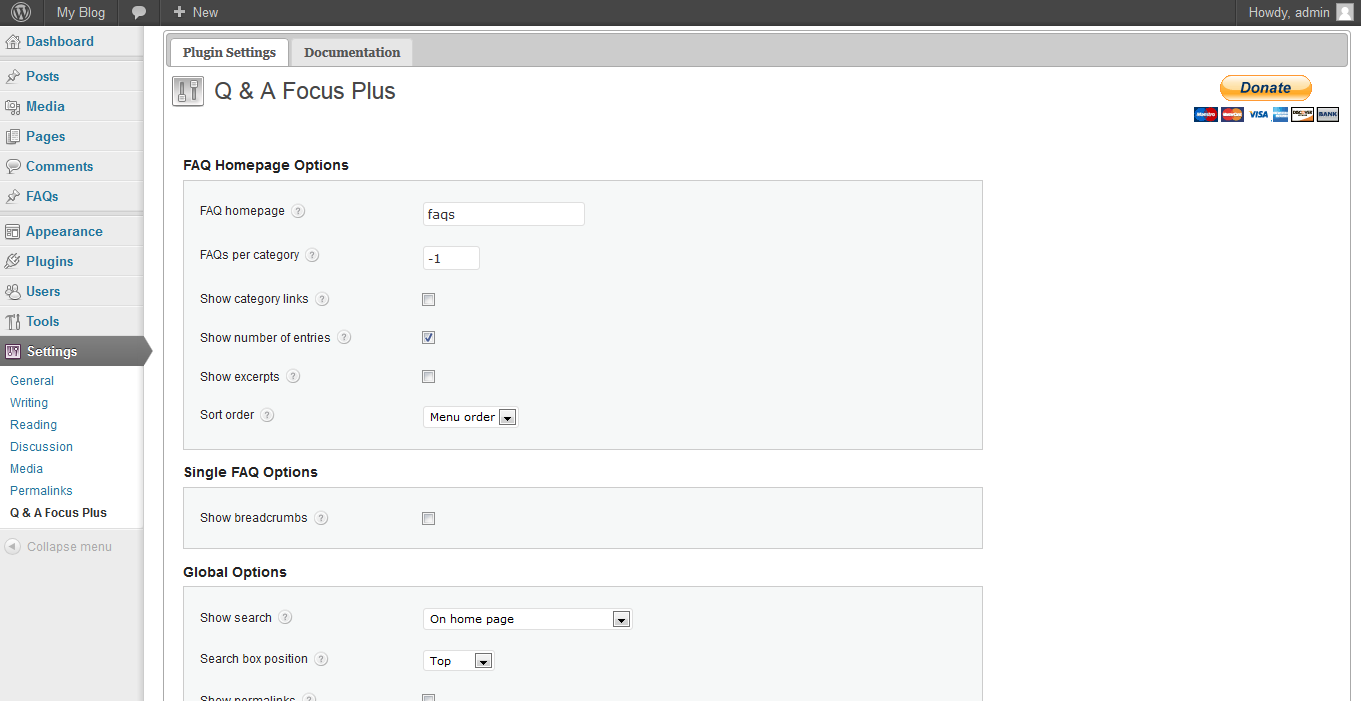Image resolution: width=1361 pixels, height=701 pixels.
Task: Switch to the Documentation tab
Action: [352, 53]
